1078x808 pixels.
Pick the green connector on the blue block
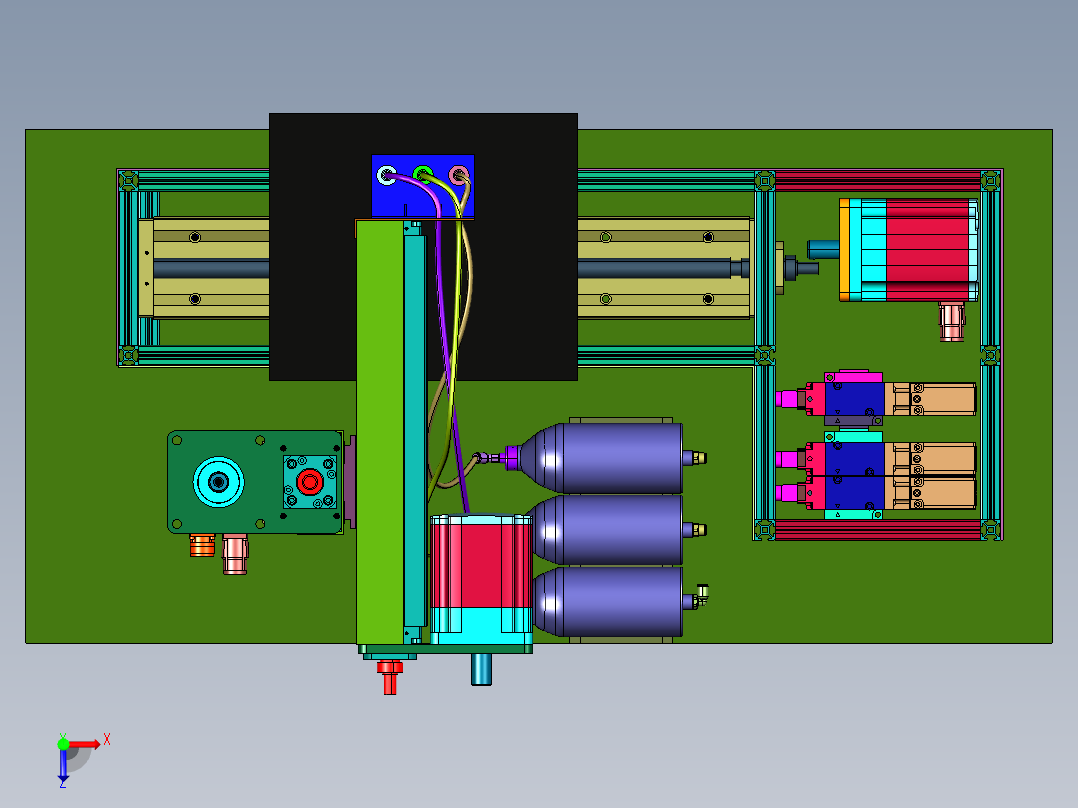422,174
